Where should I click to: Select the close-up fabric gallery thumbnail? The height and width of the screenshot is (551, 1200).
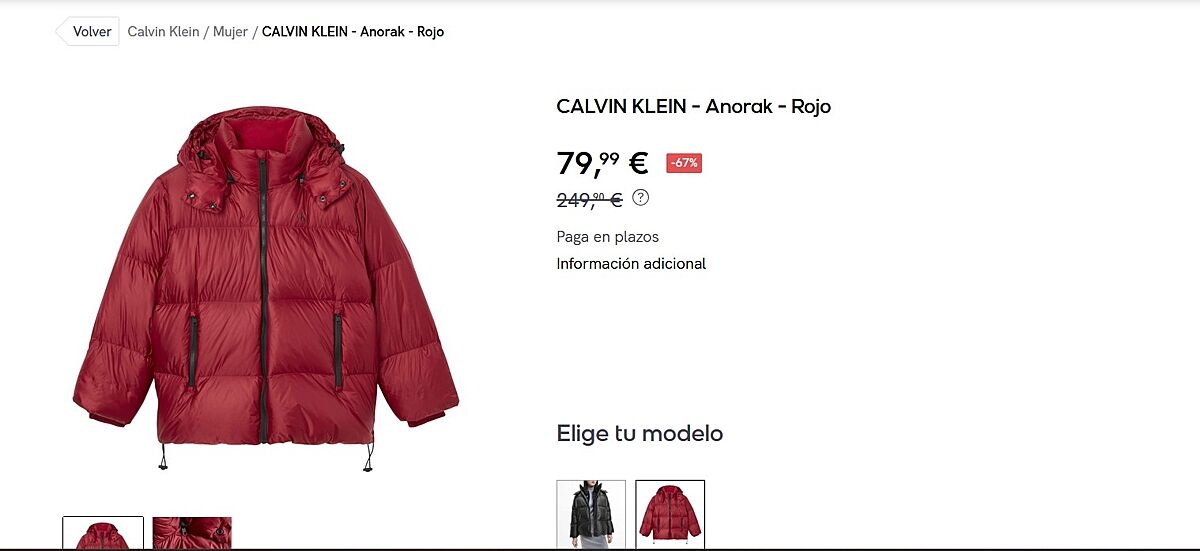click(x=192, y=532)
